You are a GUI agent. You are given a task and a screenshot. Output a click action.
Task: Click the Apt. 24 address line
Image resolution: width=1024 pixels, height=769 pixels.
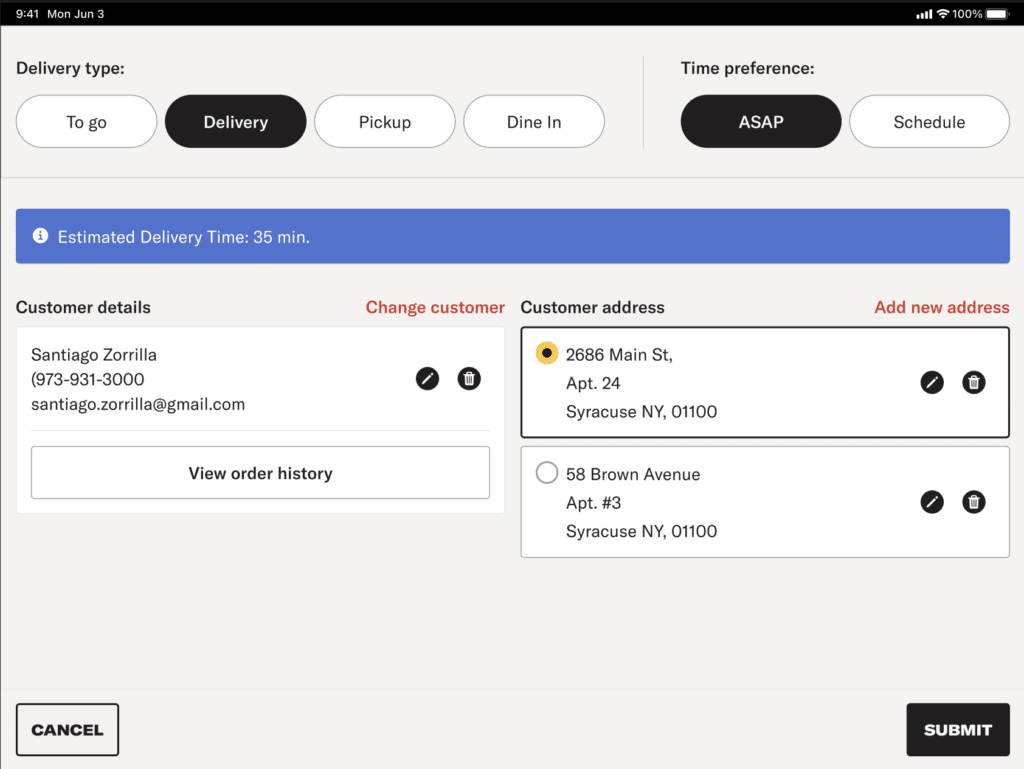[593, 383]
